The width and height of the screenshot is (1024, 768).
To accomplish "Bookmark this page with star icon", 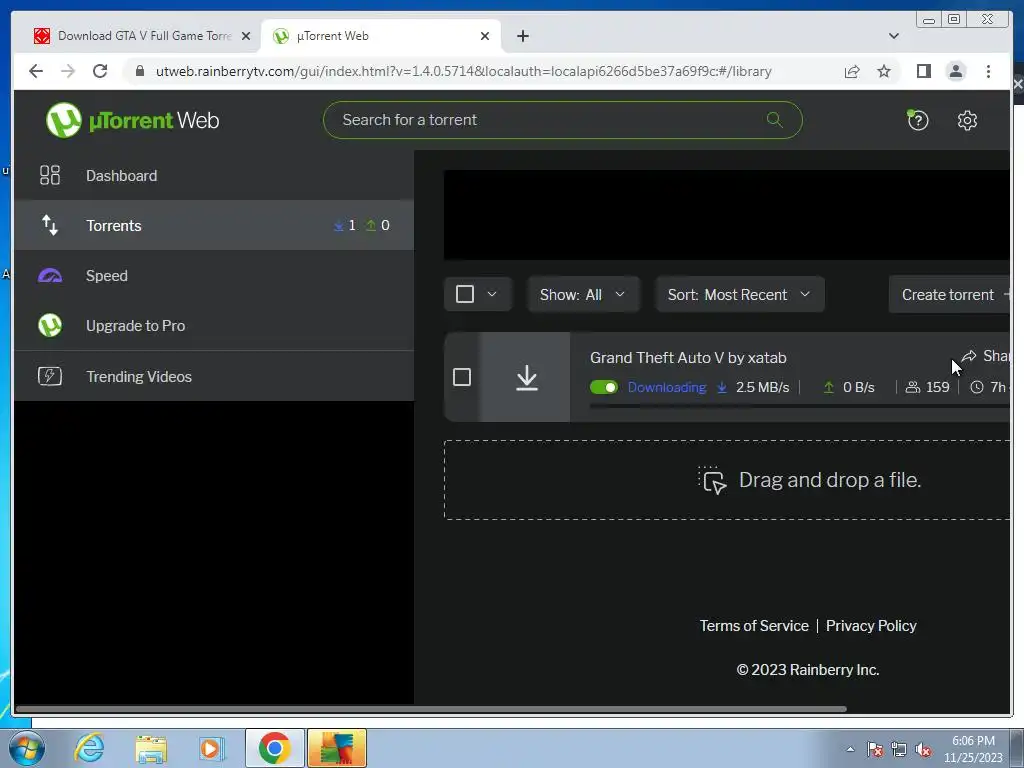I will [884, 71].
